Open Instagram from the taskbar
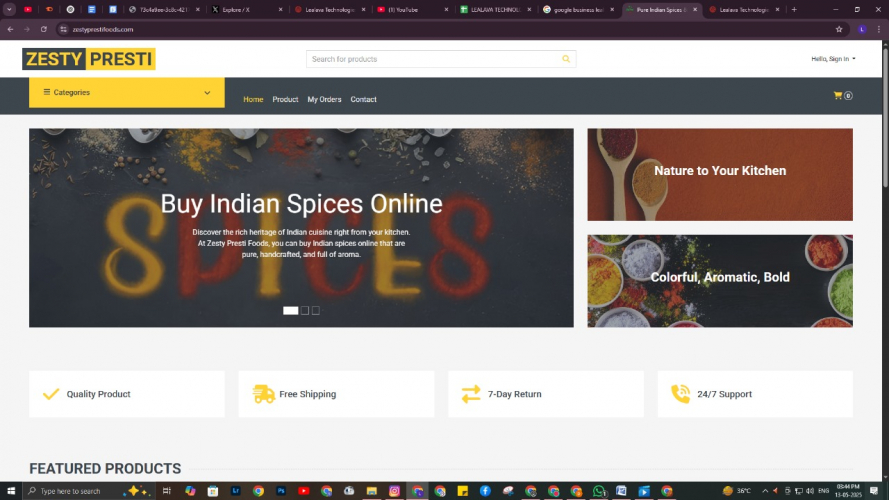Screen dimensions: 889x500 click(395, 491)
